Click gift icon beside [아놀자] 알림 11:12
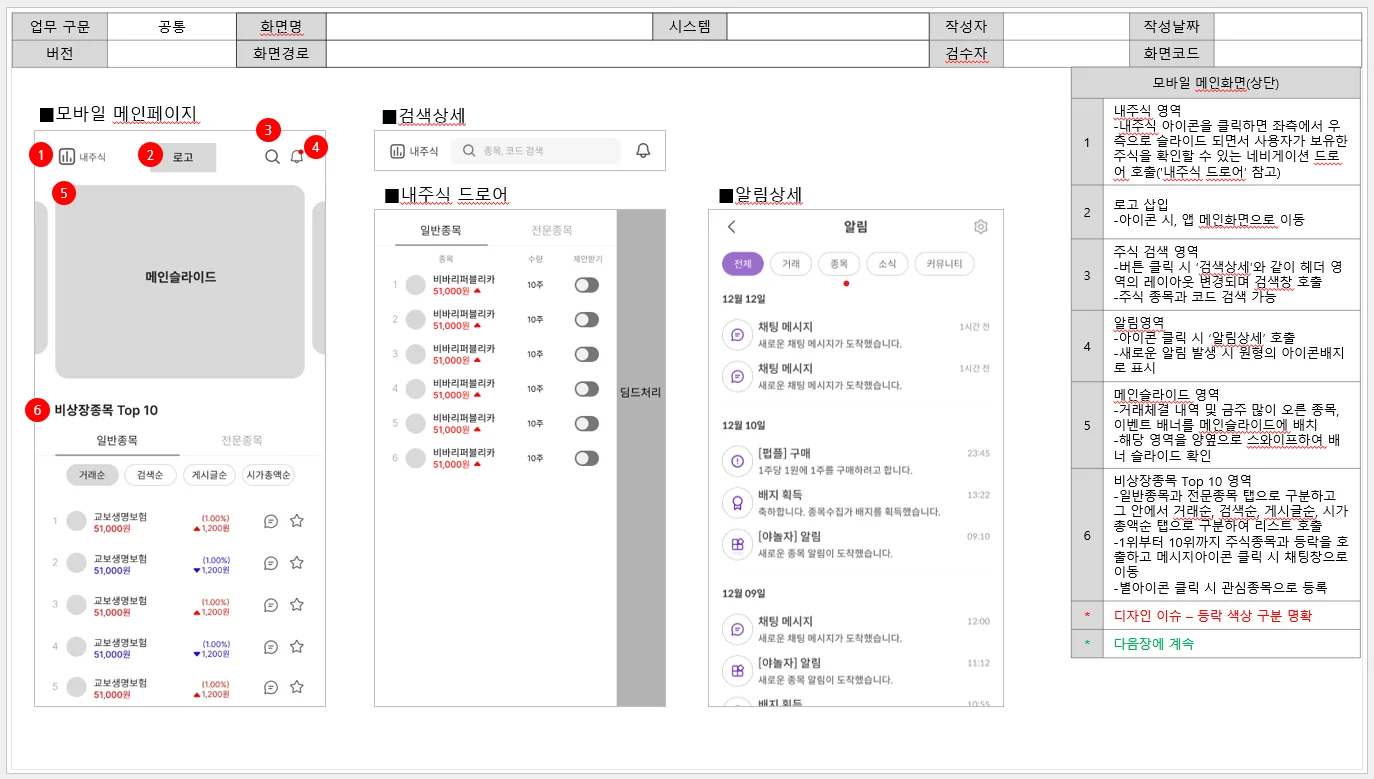Screen dimensions: 1374x779 tap(737, 671)
